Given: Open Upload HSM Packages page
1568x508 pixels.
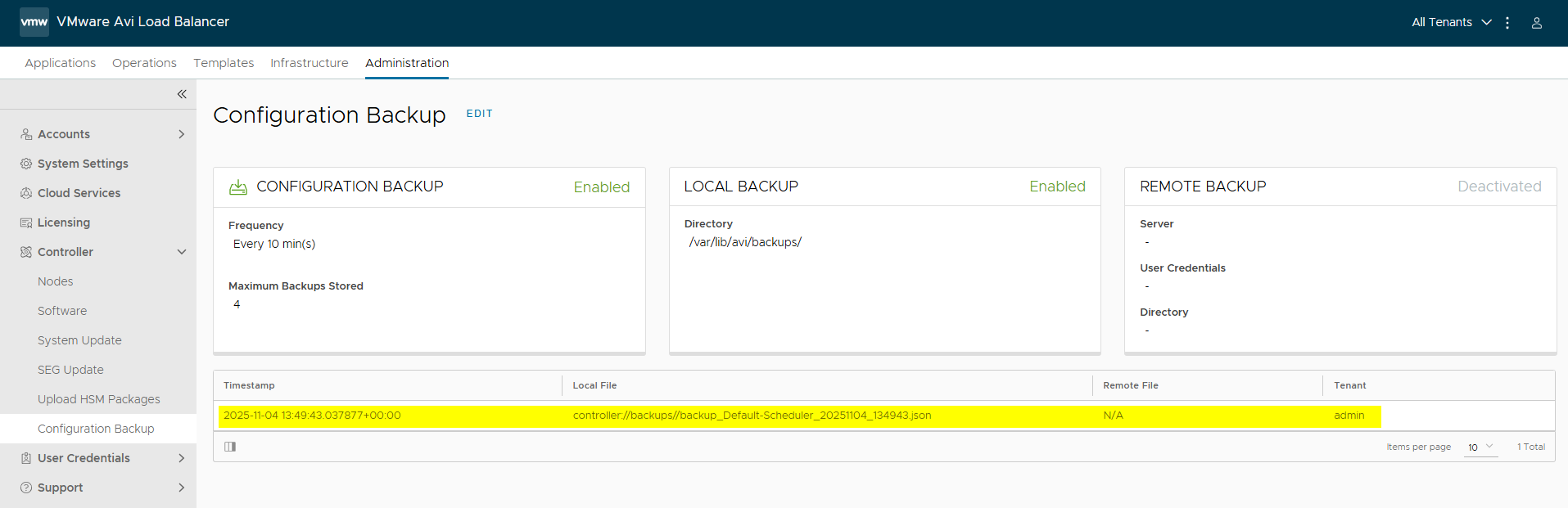Looking at the screenshot, I should pos(98,399).
